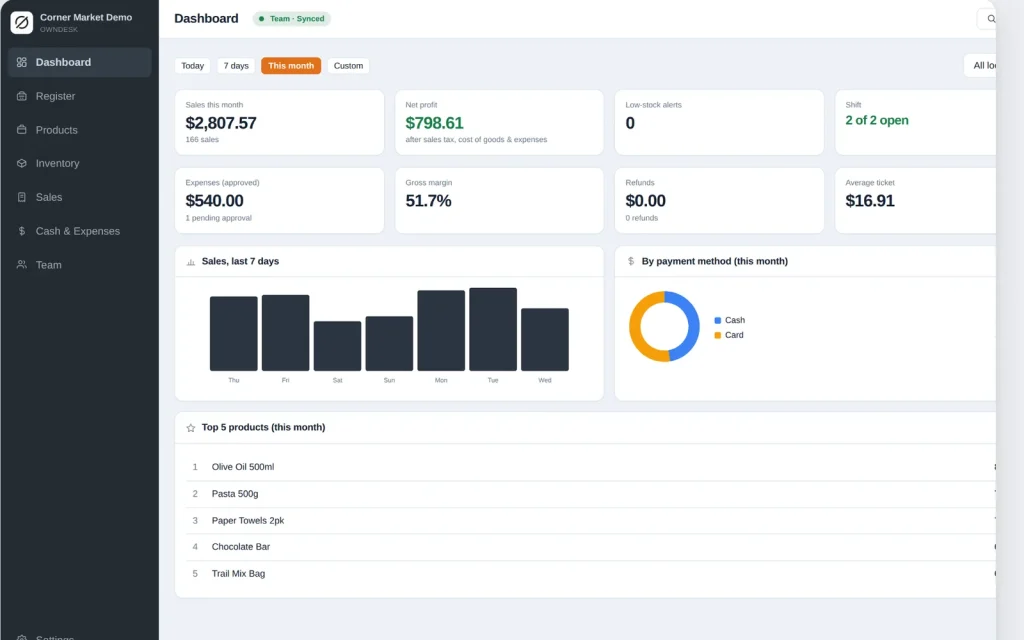Open the All locations dropdown
The width and height of the screenshot is (1024, 640).
click(x=980, y=65)
